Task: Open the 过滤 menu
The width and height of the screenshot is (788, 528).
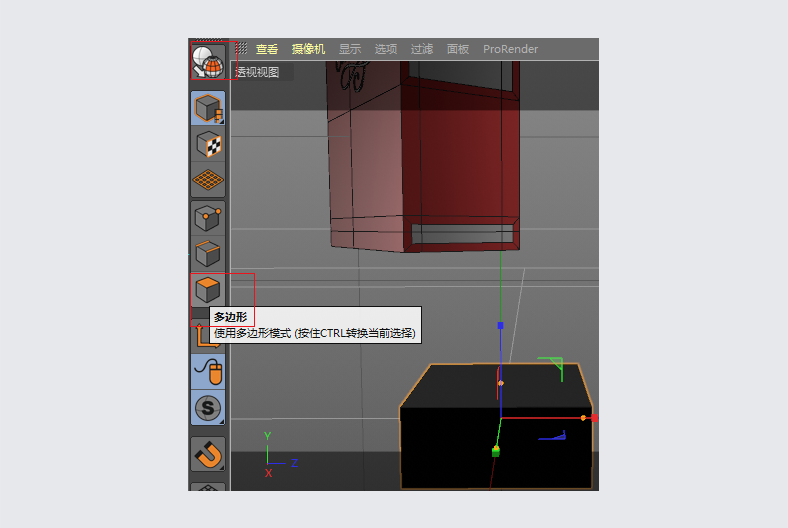Action: tap(422, 49)
